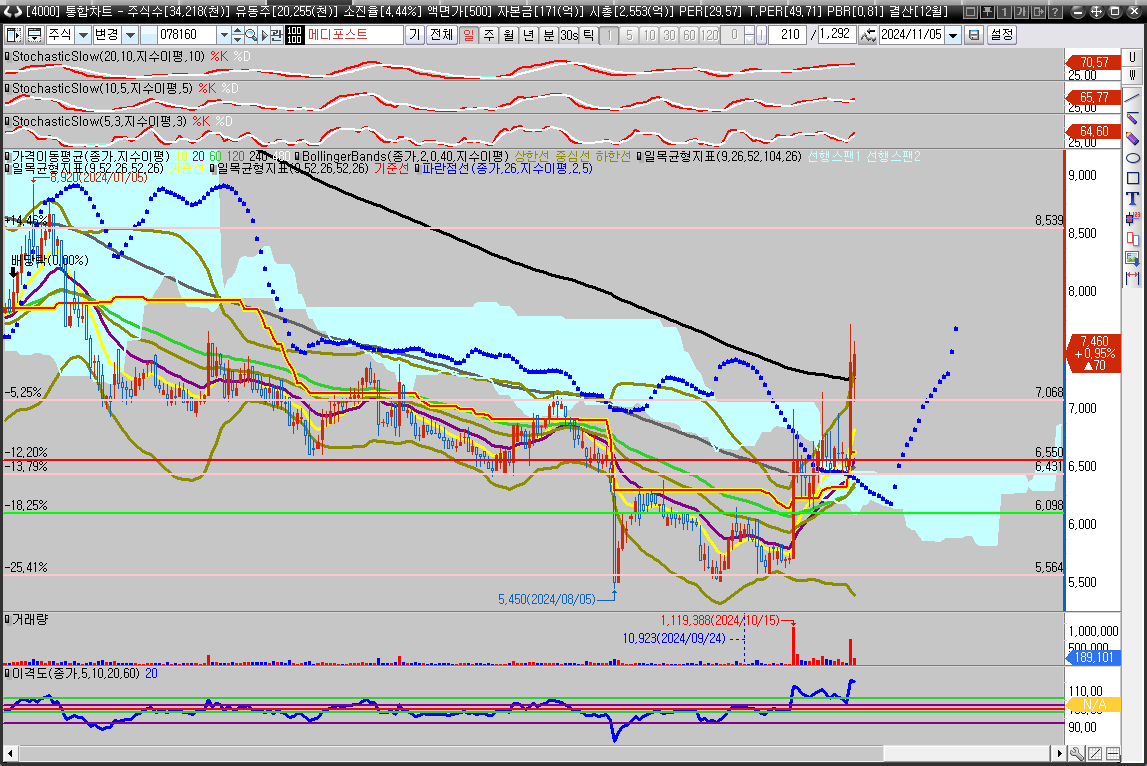This screenshot has height=766, width=1147.
Task: Select the trend line drawing tool
Action: 1132,99
